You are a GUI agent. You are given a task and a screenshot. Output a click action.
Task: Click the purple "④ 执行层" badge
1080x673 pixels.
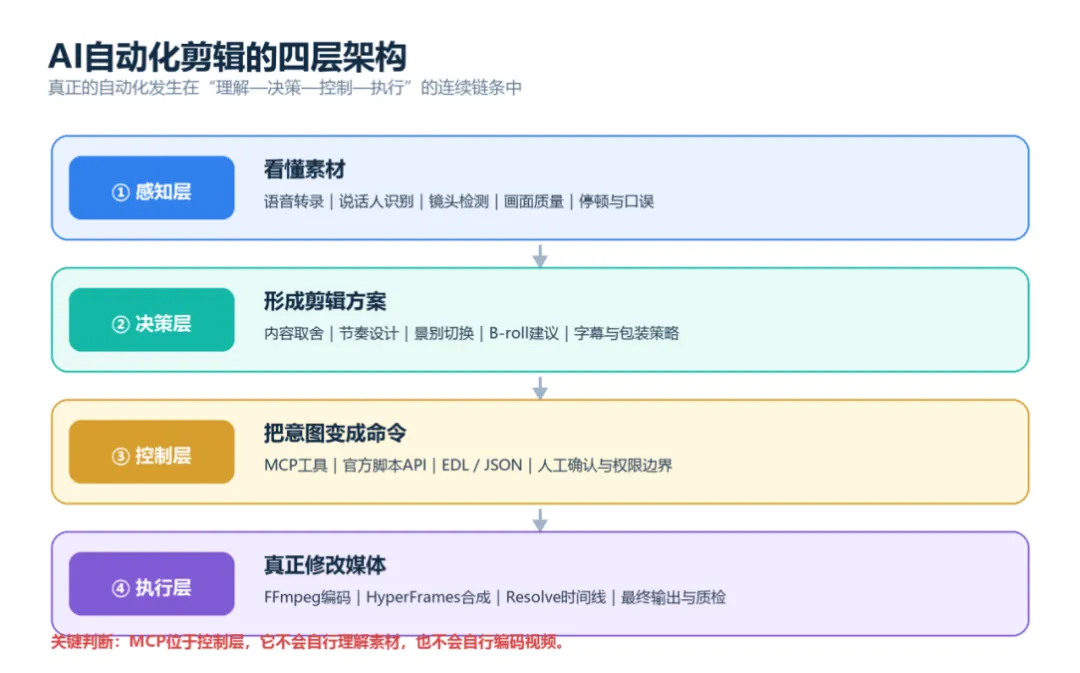[152, 583]
